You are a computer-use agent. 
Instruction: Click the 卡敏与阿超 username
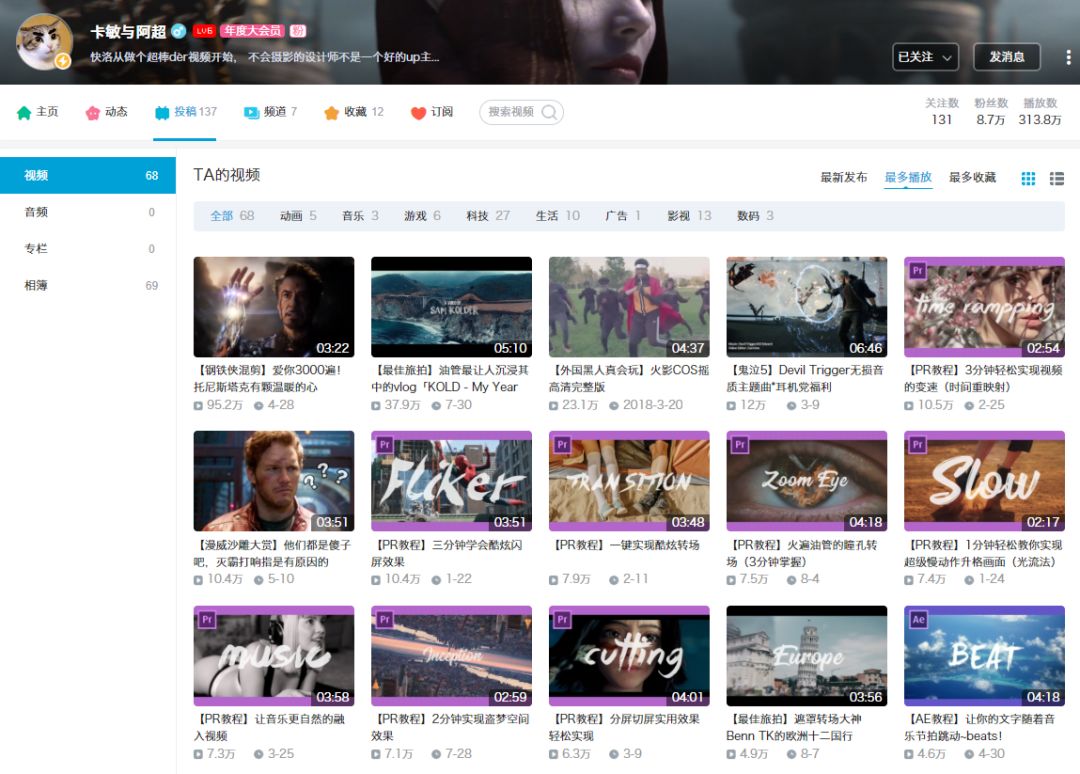[x=128, y=32]
